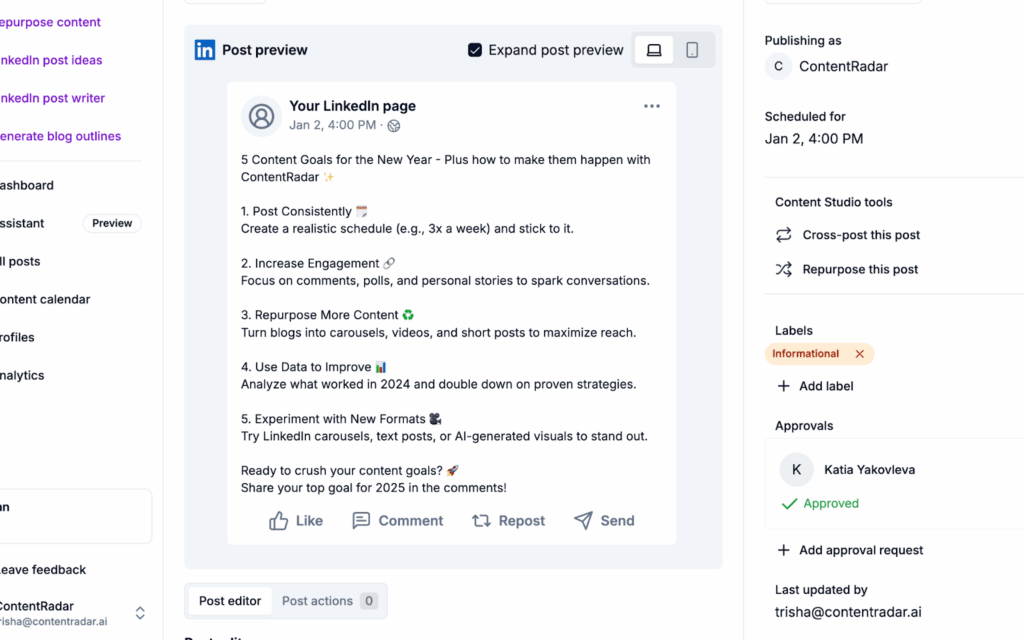Remove the Informational label with X
The width and height of the screenshot is (1024, 640).
pos(860,354)
